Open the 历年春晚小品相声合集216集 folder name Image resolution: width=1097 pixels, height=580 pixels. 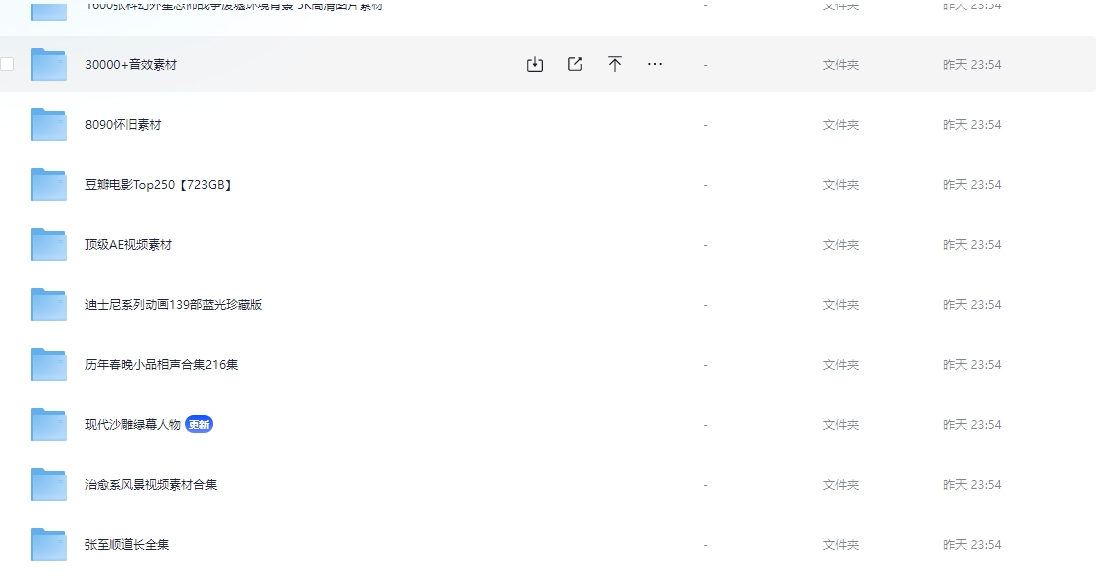pos(161,365)
